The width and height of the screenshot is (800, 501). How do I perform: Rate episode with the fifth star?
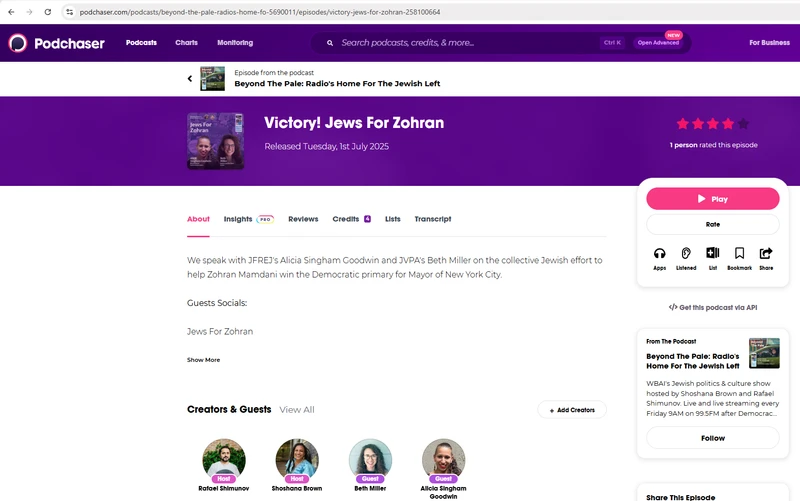click(x=743, y=124)
